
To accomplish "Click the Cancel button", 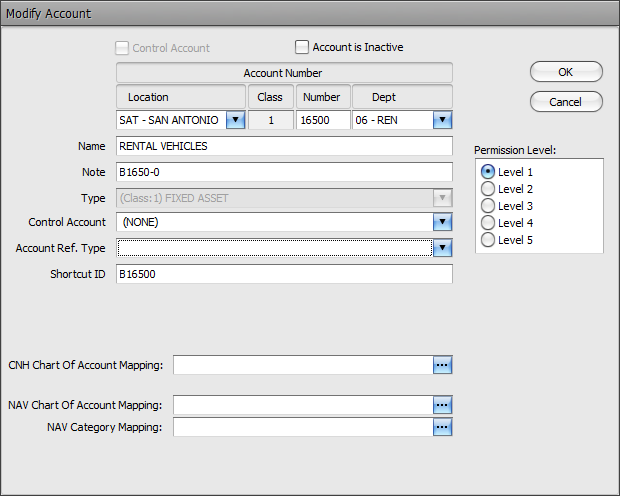I will click(x=566, y=102).
